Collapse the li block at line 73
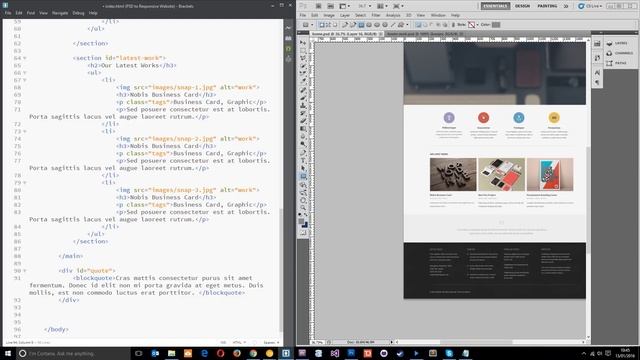Viewport: 640px width, 360px height. pos(24,131)
